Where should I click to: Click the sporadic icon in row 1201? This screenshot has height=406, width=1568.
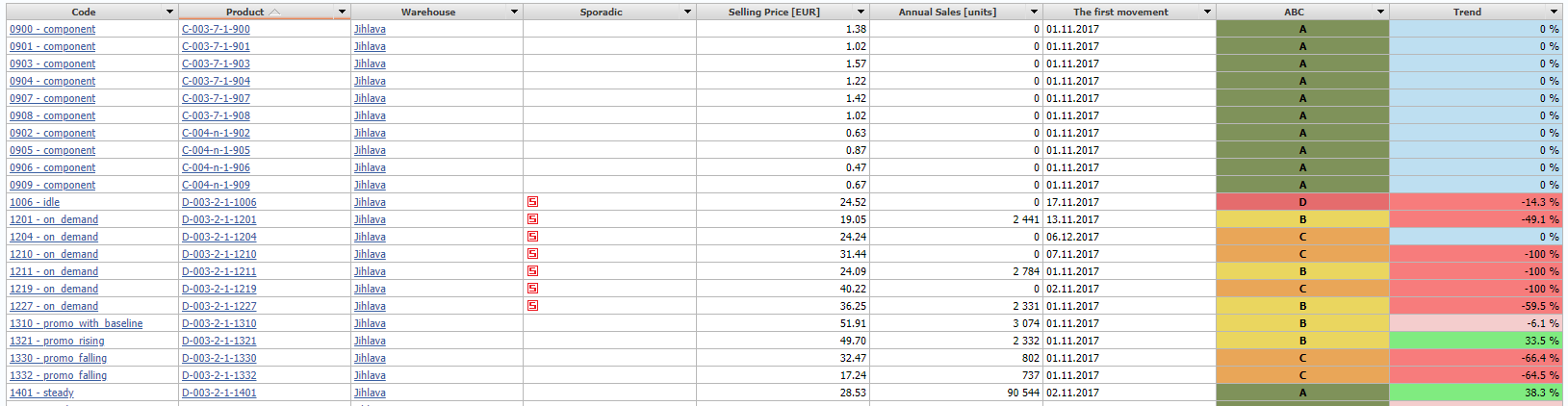click(x=532, y=219)
